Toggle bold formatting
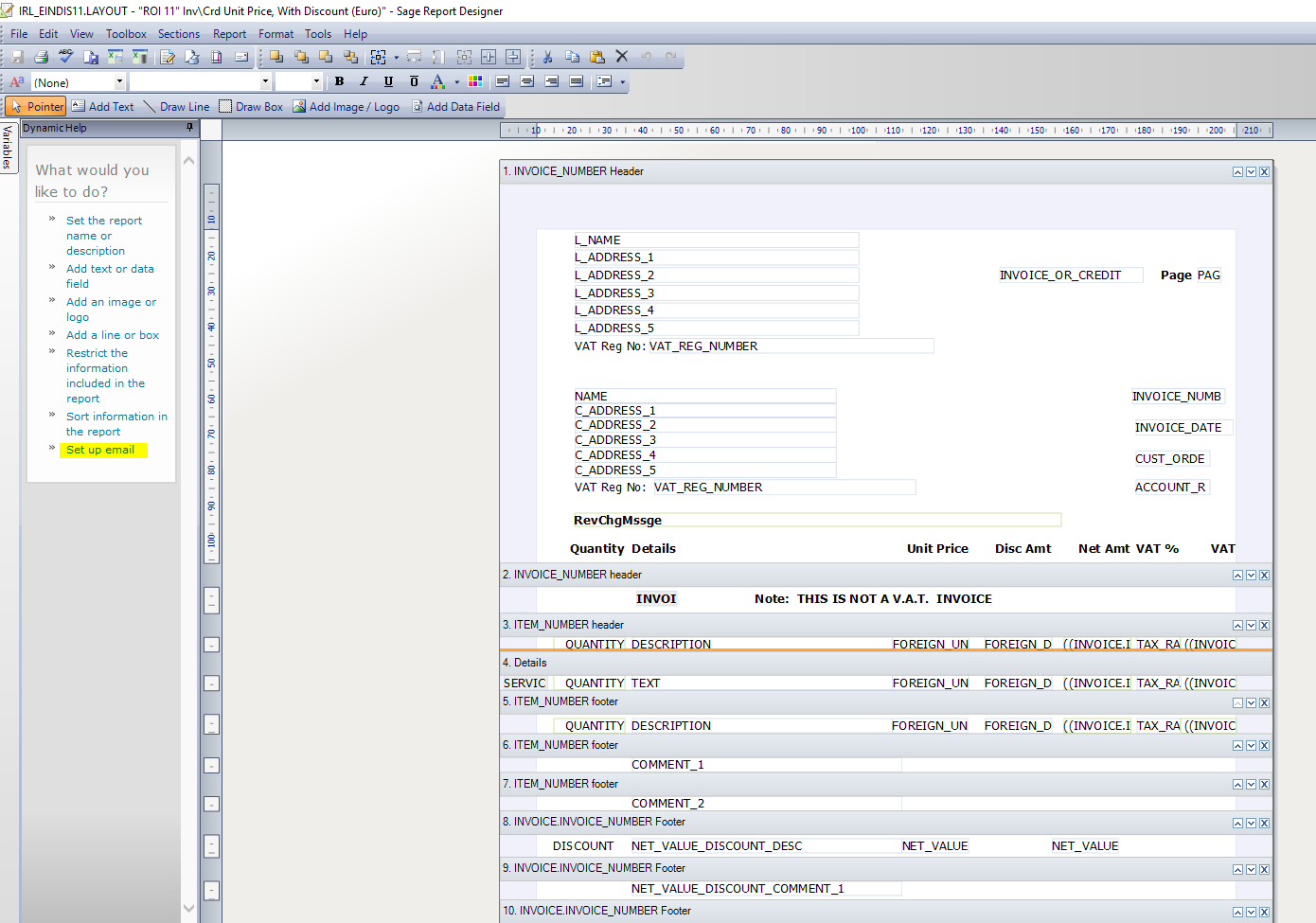1316x923 pixels. pyautogui.click(x=339, y=82)
